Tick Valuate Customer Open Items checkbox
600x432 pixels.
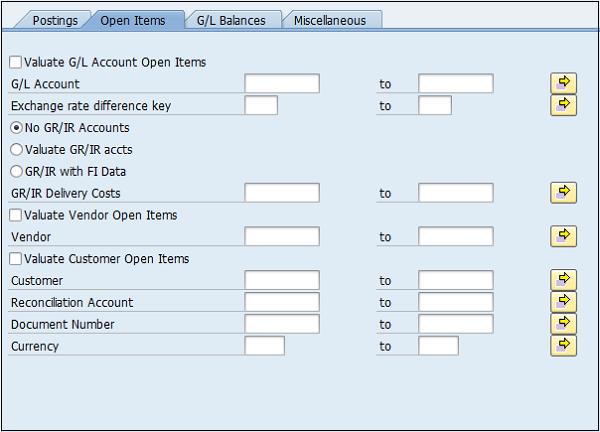15,259
